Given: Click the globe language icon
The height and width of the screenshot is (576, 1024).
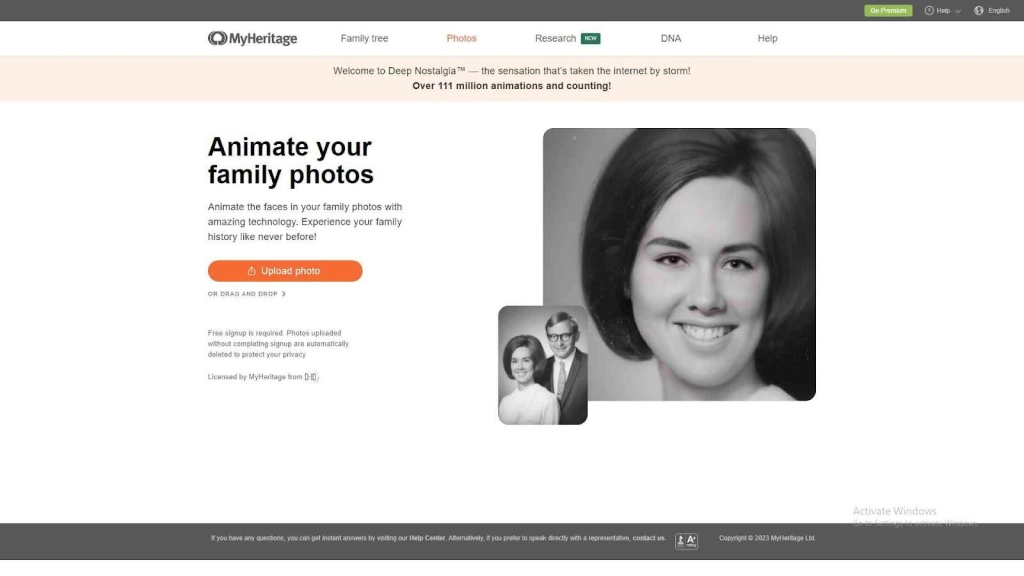Looking at the screenshot, I should point(979,11).
